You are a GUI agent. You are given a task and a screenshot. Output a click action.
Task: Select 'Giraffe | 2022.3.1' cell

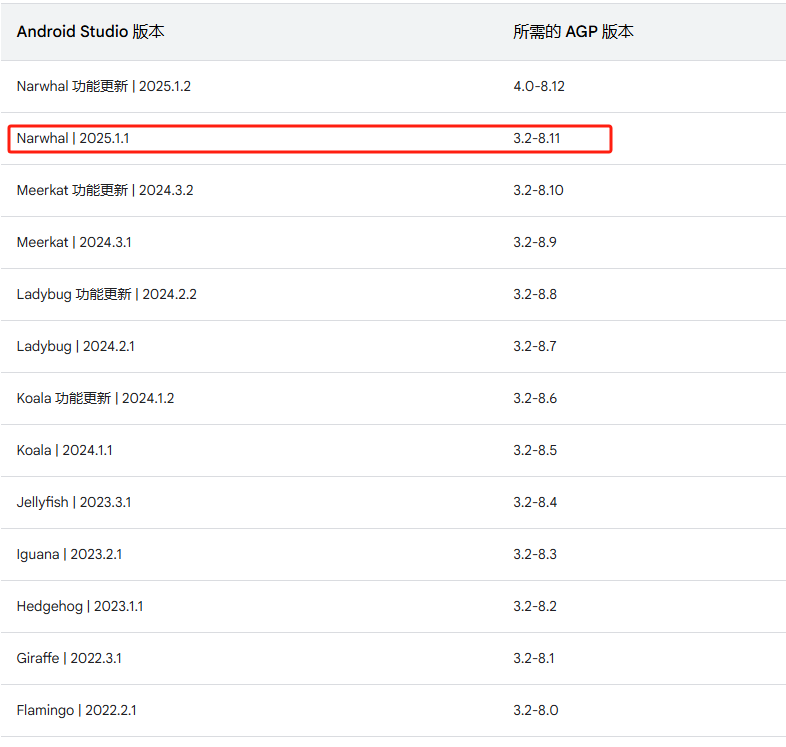(69, 658)
